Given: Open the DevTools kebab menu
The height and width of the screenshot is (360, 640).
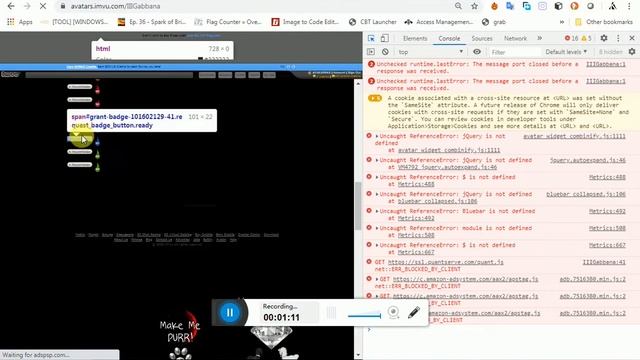Looking at the screenshot, I should coord(618,38).
